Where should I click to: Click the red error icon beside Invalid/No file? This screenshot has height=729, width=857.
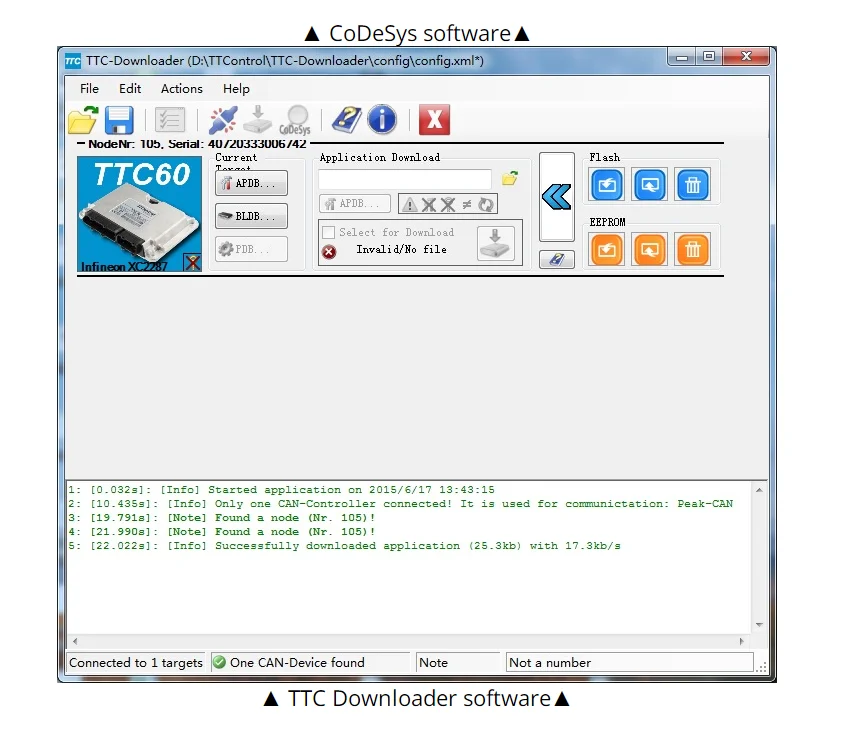329,251
